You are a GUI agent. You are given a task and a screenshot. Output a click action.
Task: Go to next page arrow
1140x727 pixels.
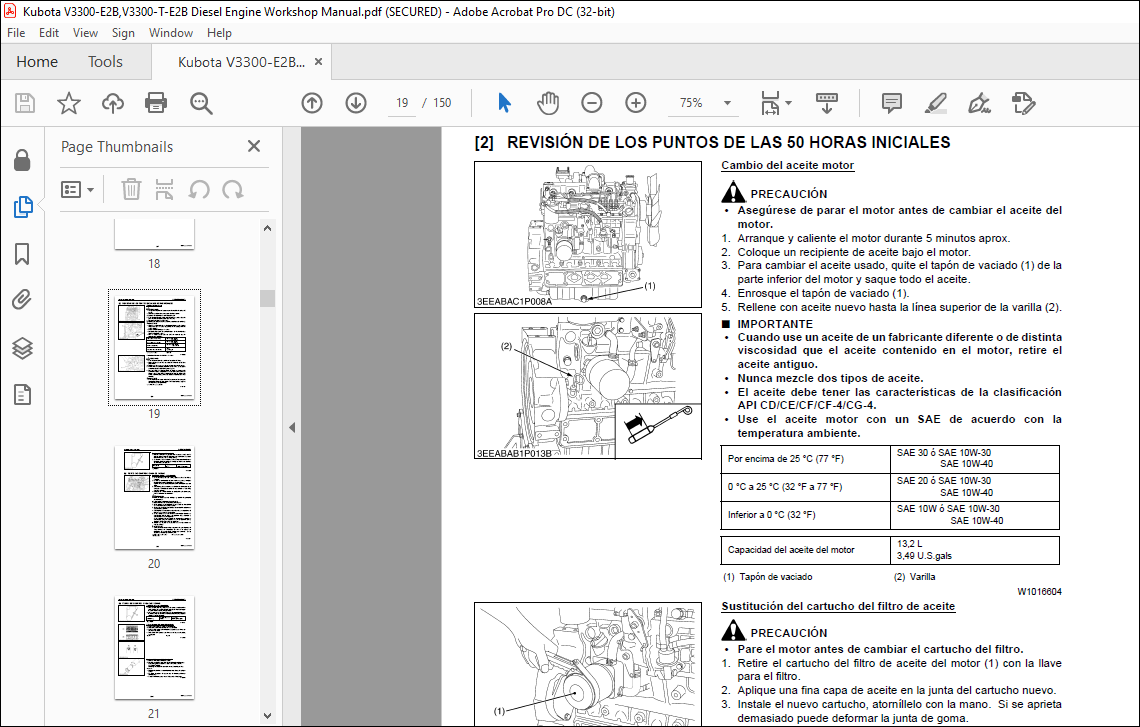(x=356, y=103)
